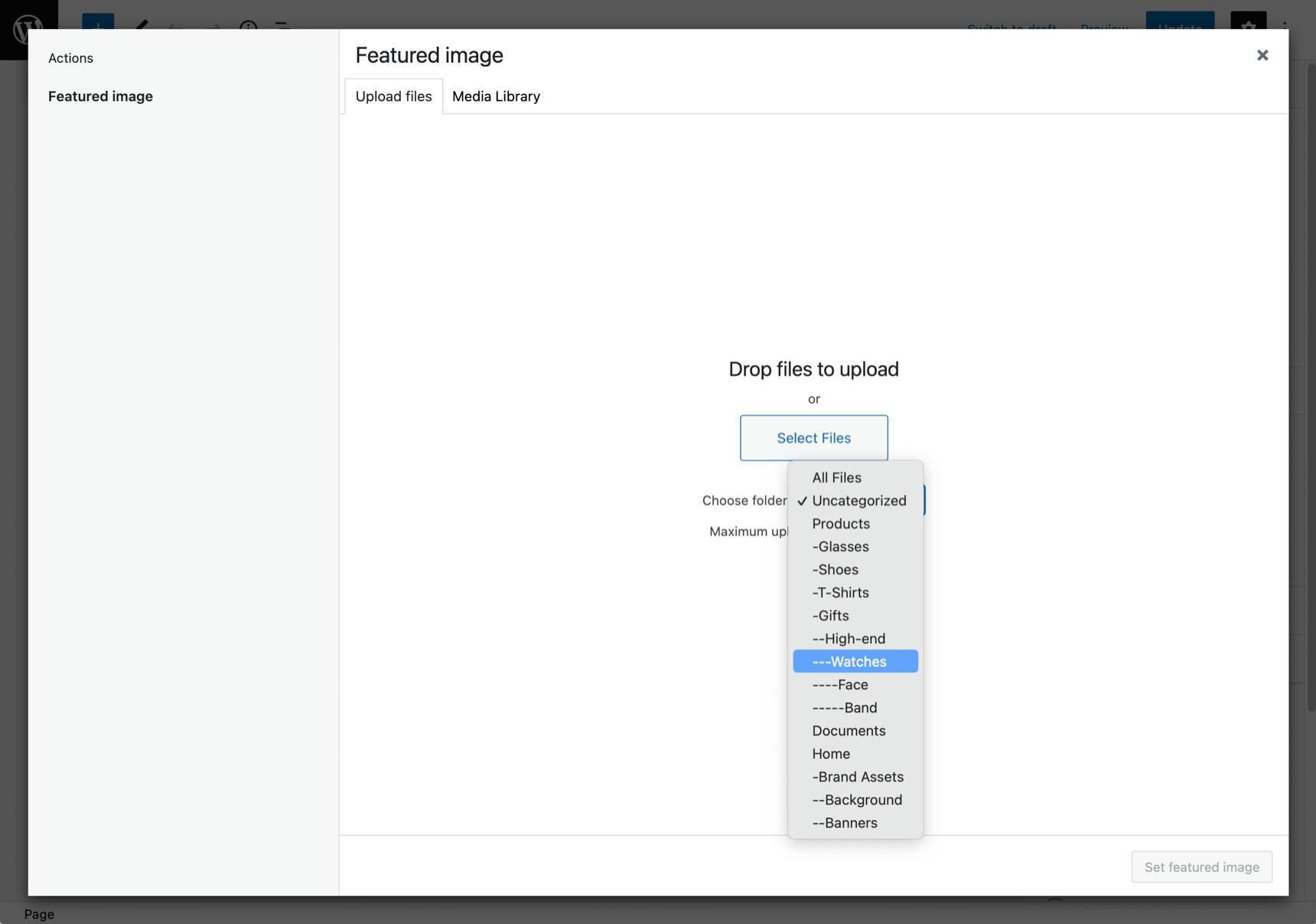The image size is (1316, 924).
Task: Choose All Files in folder list
Action: [855, 477]
